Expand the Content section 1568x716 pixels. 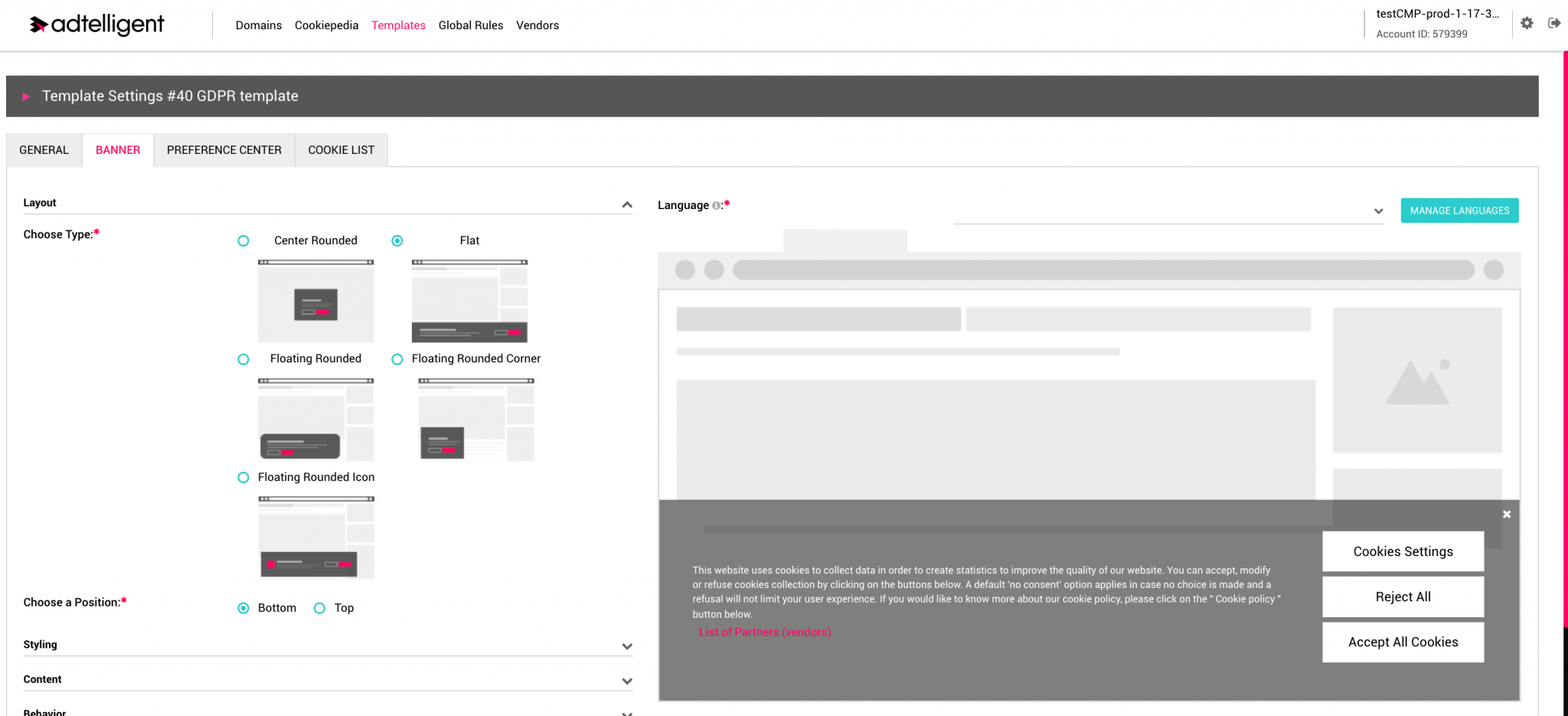(627, 681)
